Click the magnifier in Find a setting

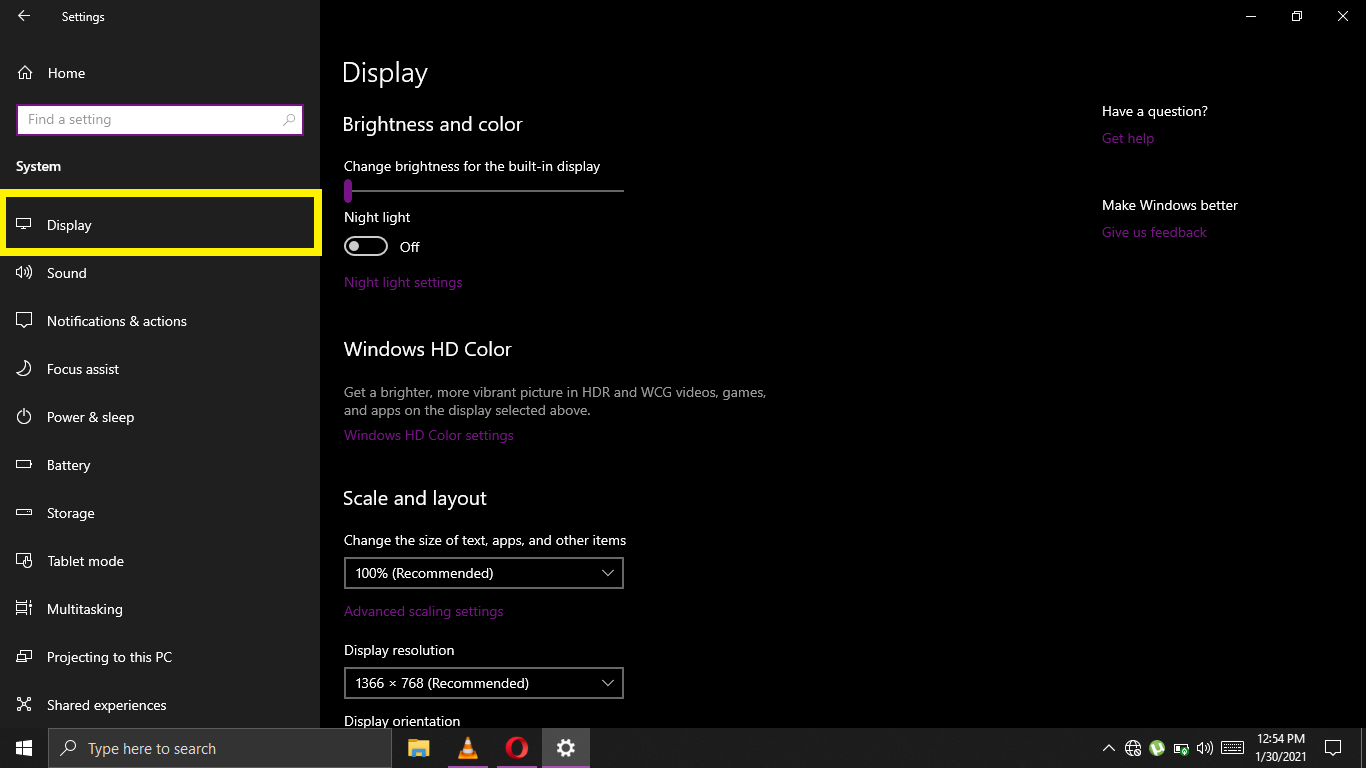(x=290, y=120)
